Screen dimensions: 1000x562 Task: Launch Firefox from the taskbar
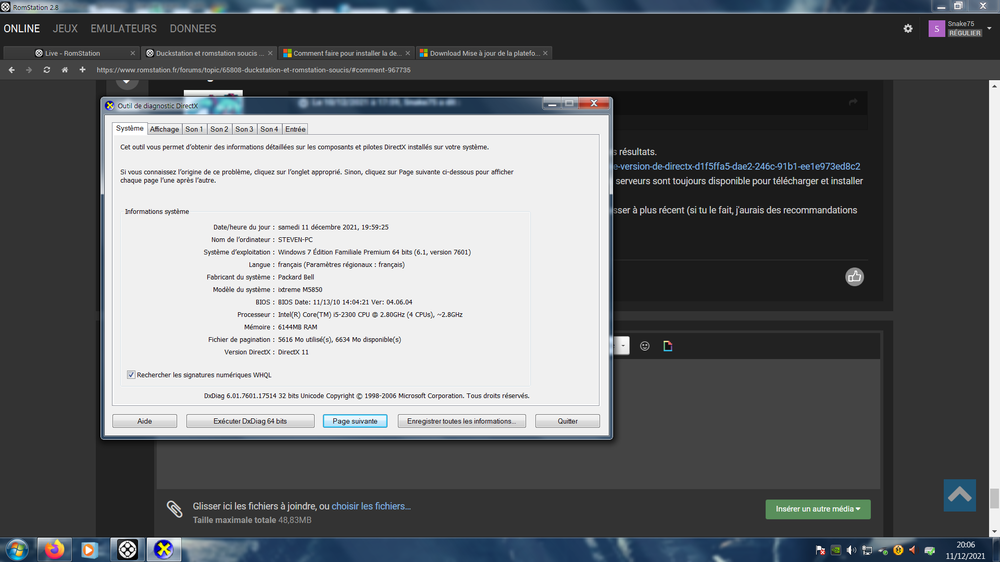54,549
